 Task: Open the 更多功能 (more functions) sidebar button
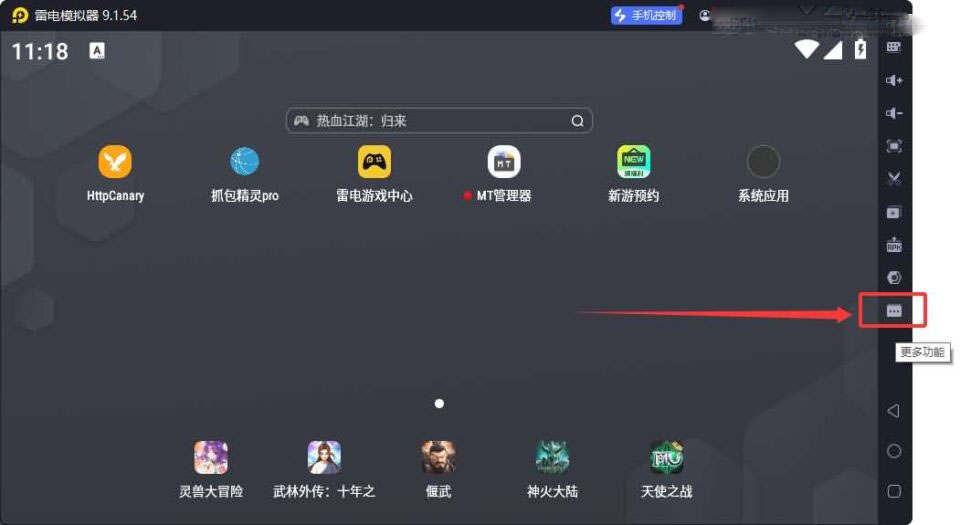[x=894, y=311]
